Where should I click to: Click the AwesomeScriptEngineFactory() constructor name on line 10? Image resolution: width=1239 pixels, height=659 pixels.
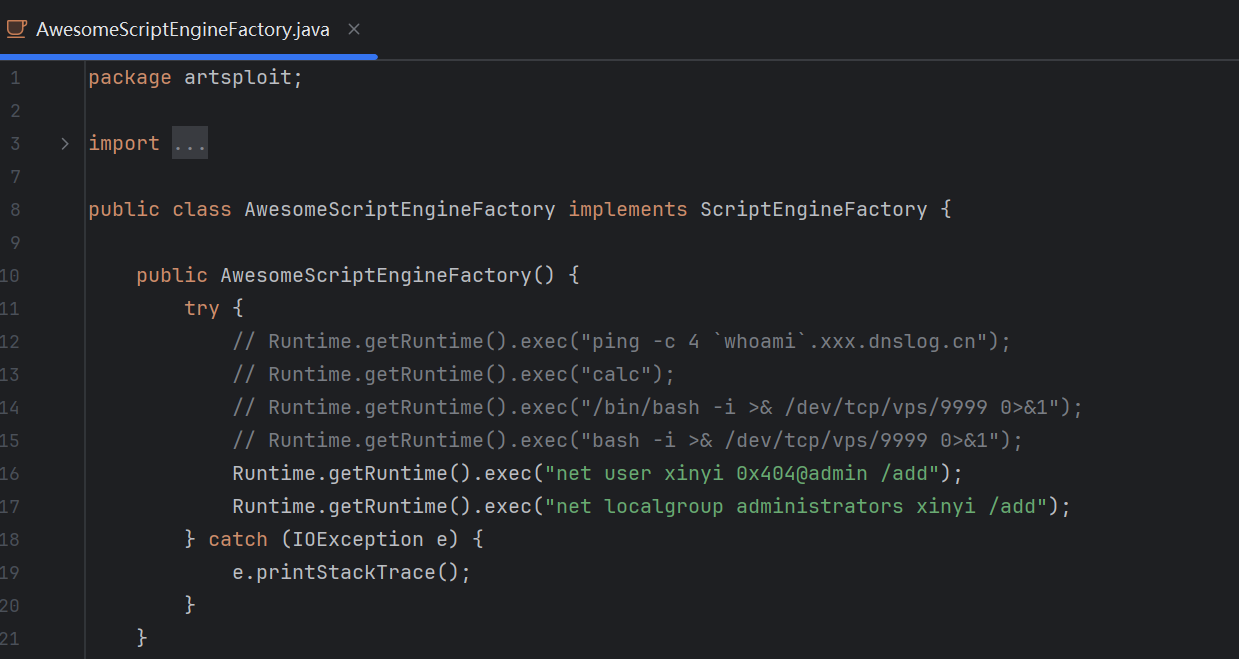pyautogui.click(x=376, y=276)
